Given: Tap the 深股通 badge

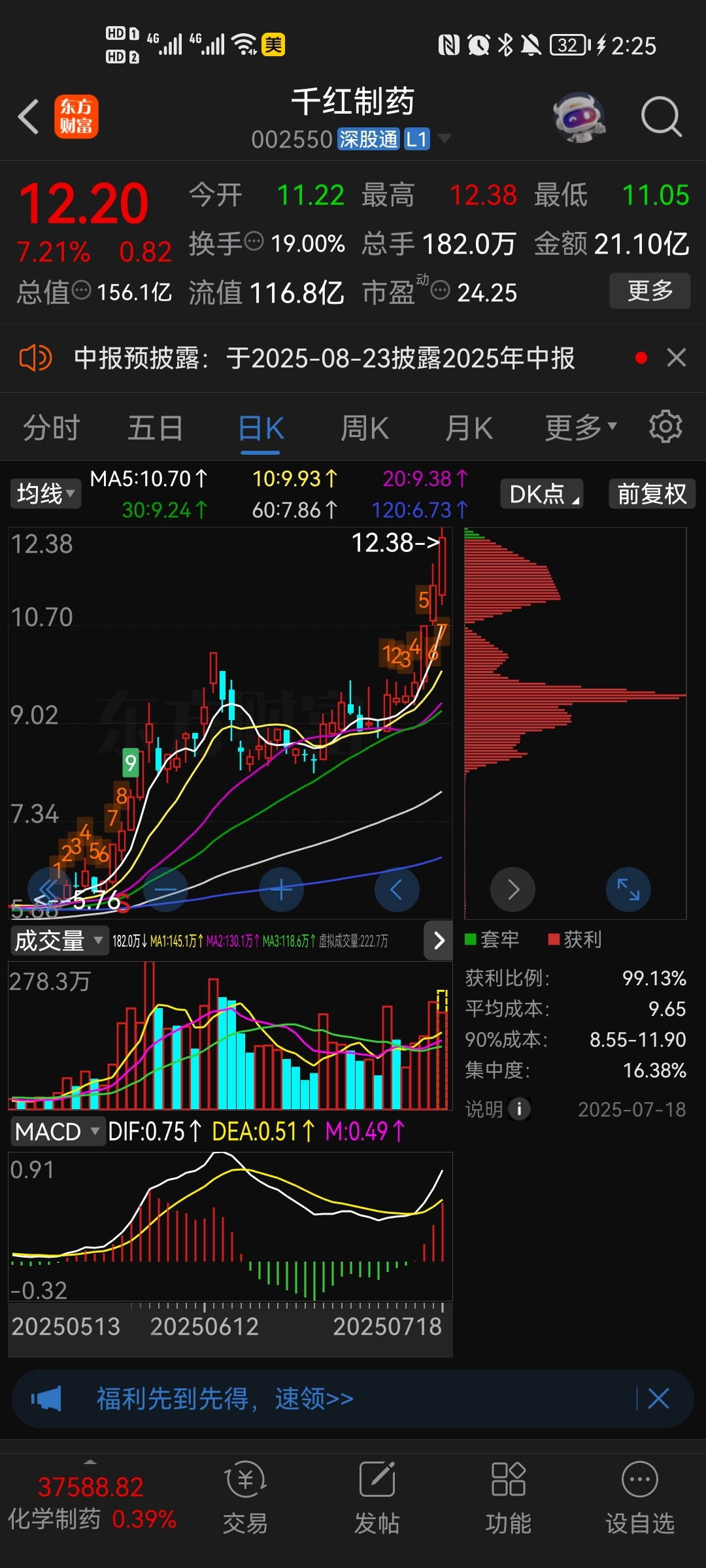Looking at the screenshot, I should tap(368, 139).
